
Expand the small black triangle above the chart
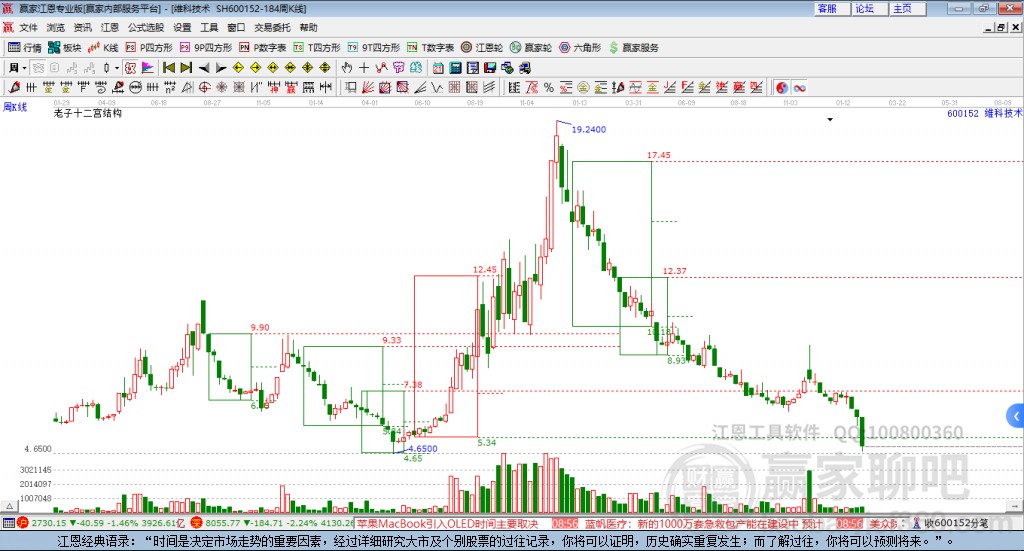pyautogui.click(x=830, y=119)
